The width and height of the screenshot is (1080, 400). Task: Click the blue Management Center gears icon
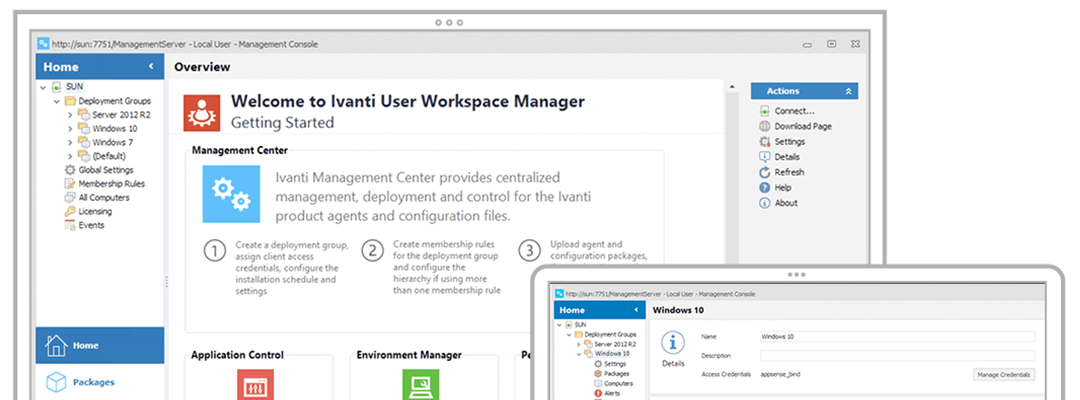(x=231, y=193)
